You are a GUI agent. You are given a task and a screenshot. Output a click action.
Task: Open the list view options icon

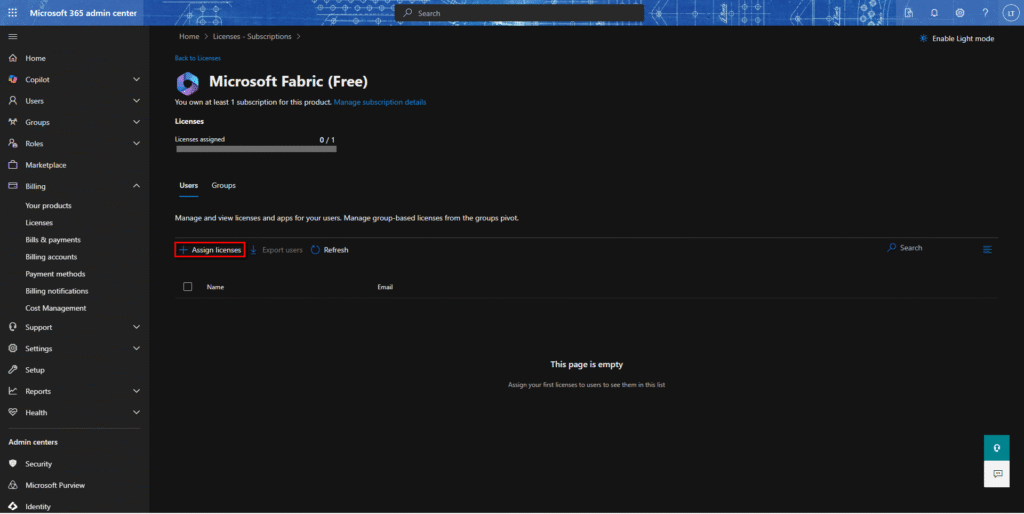pyautogui.click(x=988, y=249)
